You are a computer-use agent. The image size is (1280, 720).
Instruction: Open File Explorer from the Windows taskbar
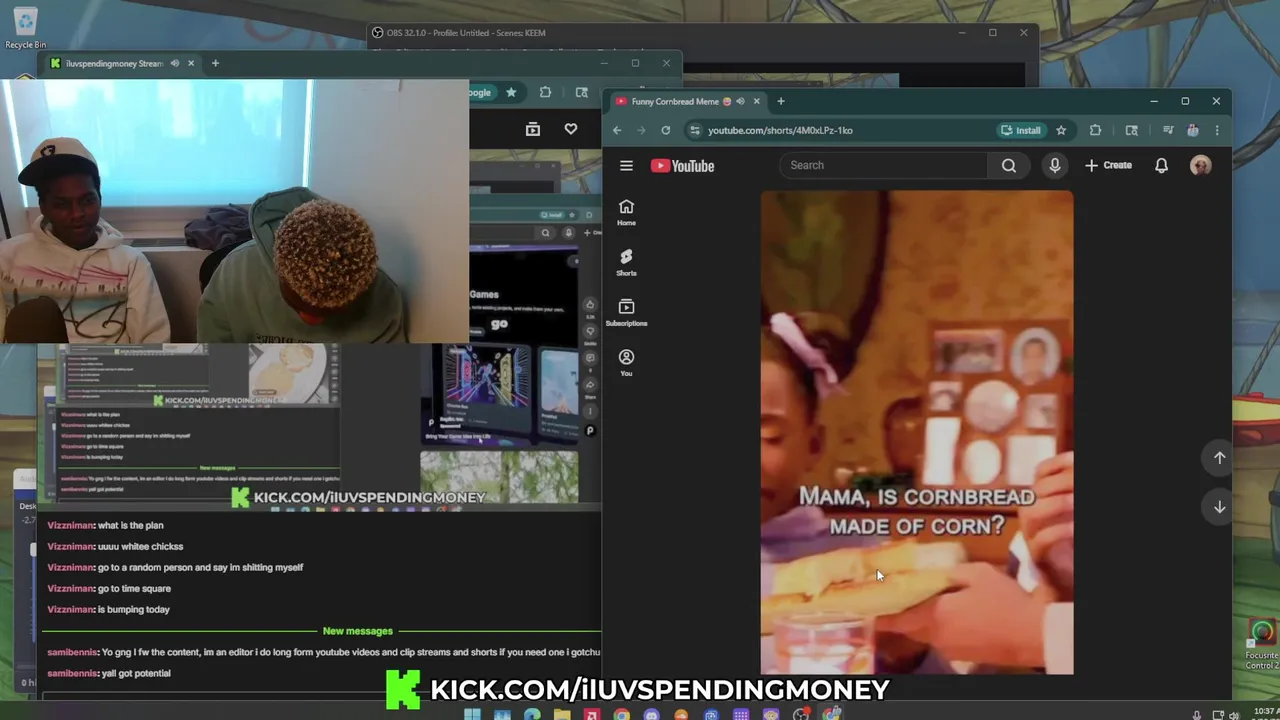coord(562,714)
